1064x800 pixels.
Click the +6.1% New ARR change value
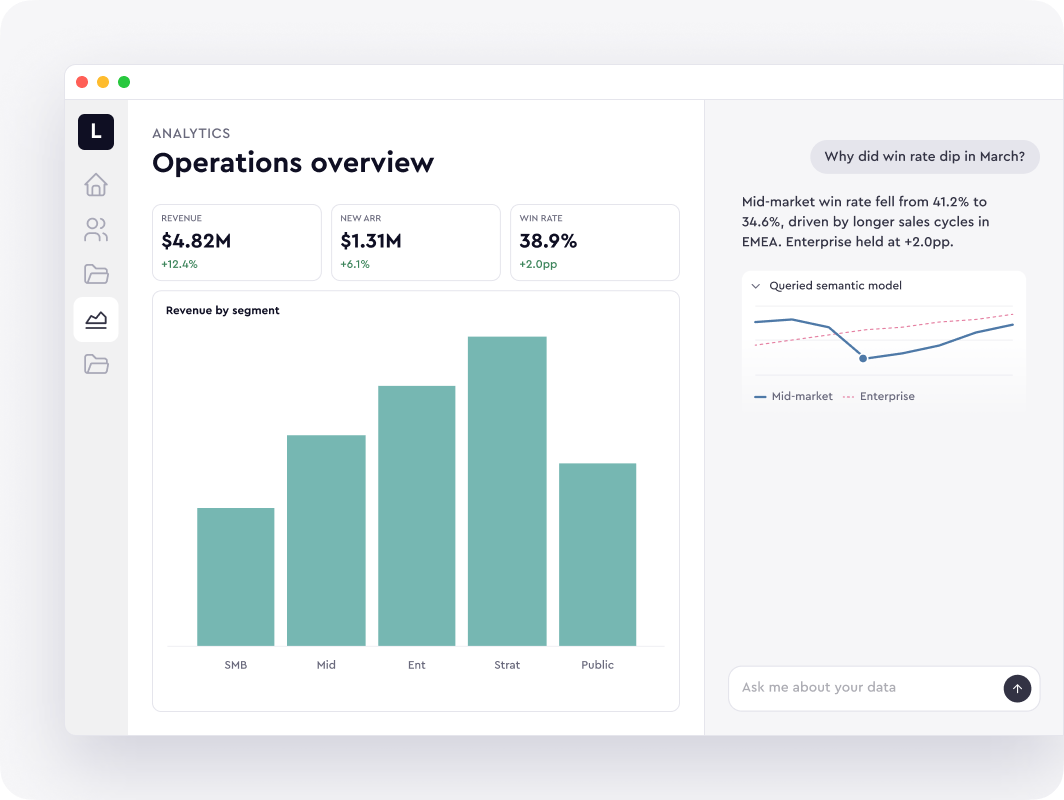(355, 264)
